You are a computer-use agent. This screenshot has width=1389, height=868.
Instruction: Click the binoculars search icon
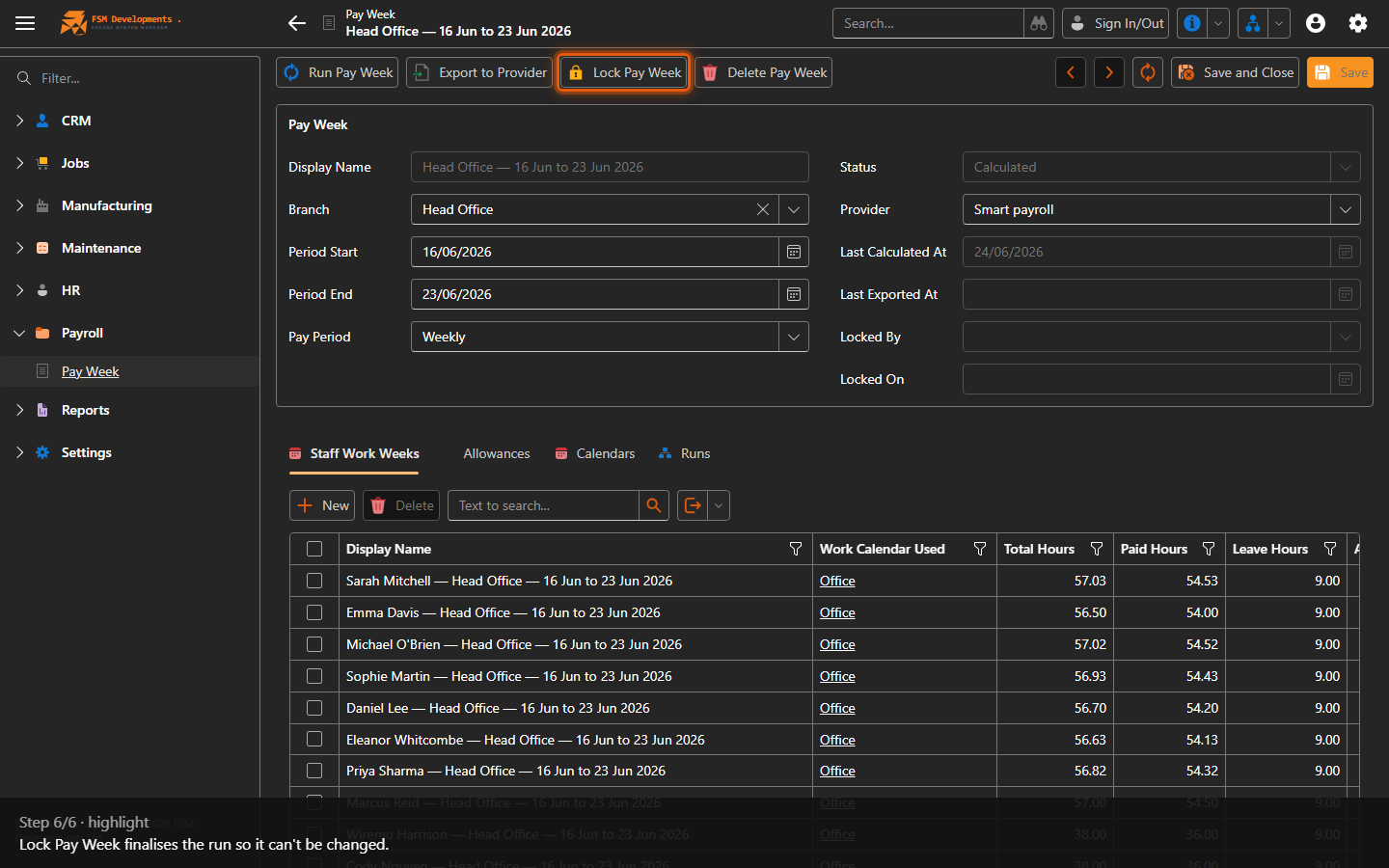1039,23
